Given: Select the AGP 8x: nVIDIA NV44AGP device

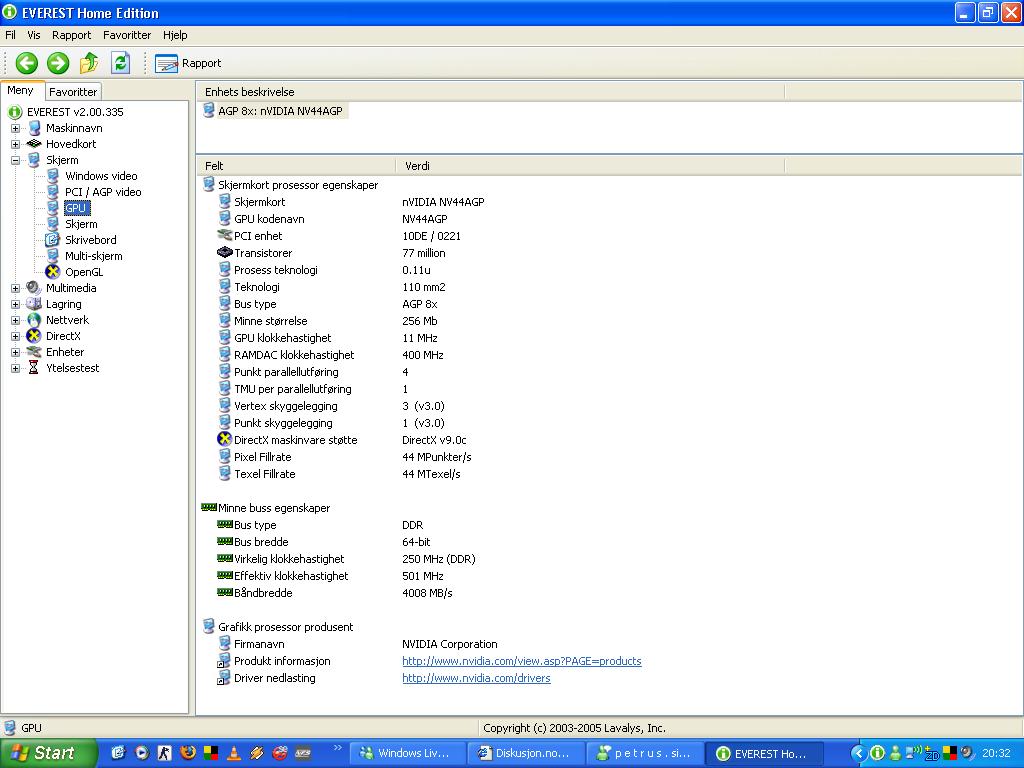Looking at the screenshot, I should (280, 111).
